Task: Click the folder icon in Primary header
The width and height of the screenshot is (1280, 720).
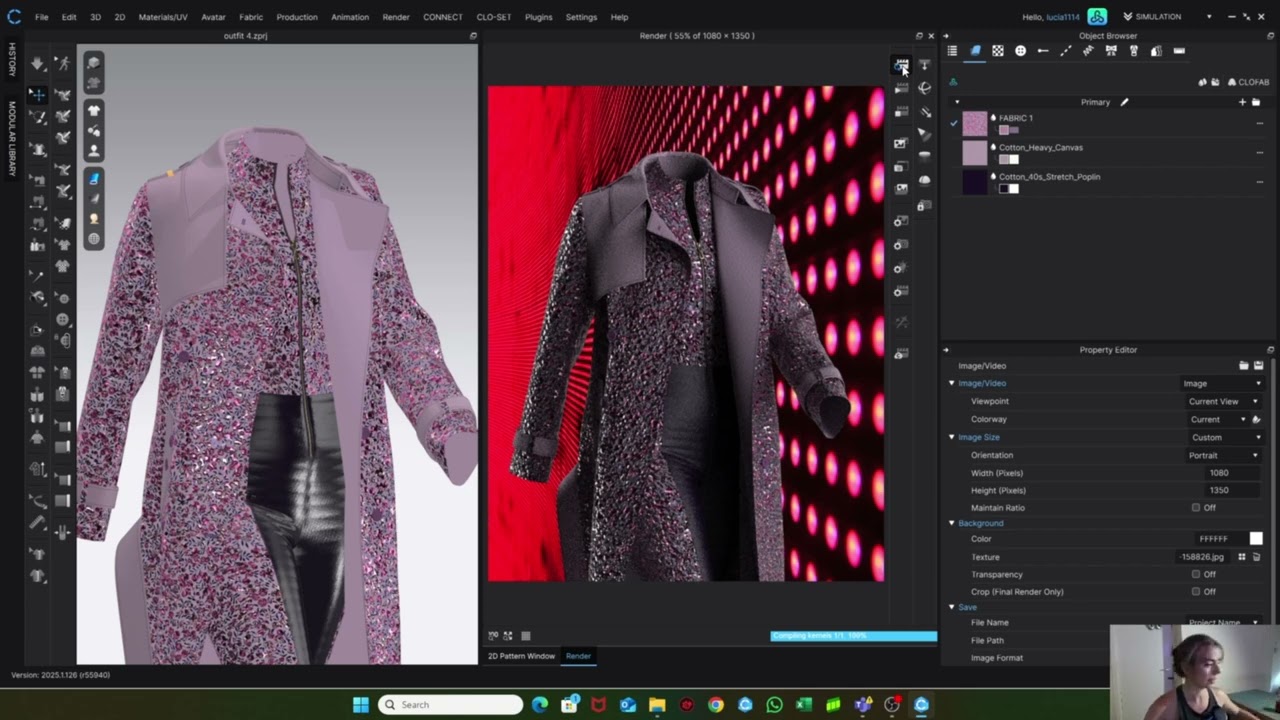Action: [1256, 102]
